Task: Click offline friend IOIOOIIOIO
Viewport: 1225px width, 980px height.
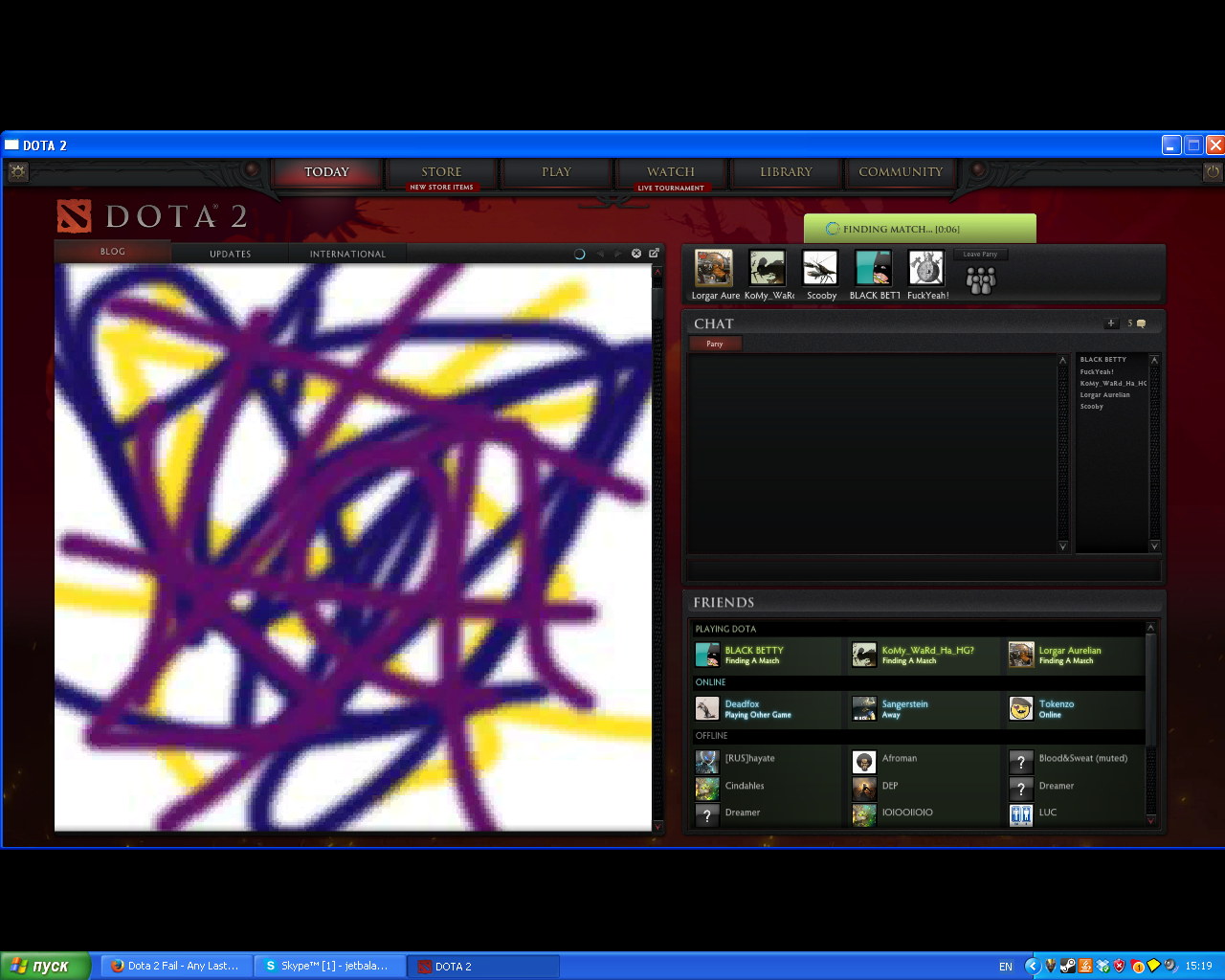Action: tap(907, 813)
